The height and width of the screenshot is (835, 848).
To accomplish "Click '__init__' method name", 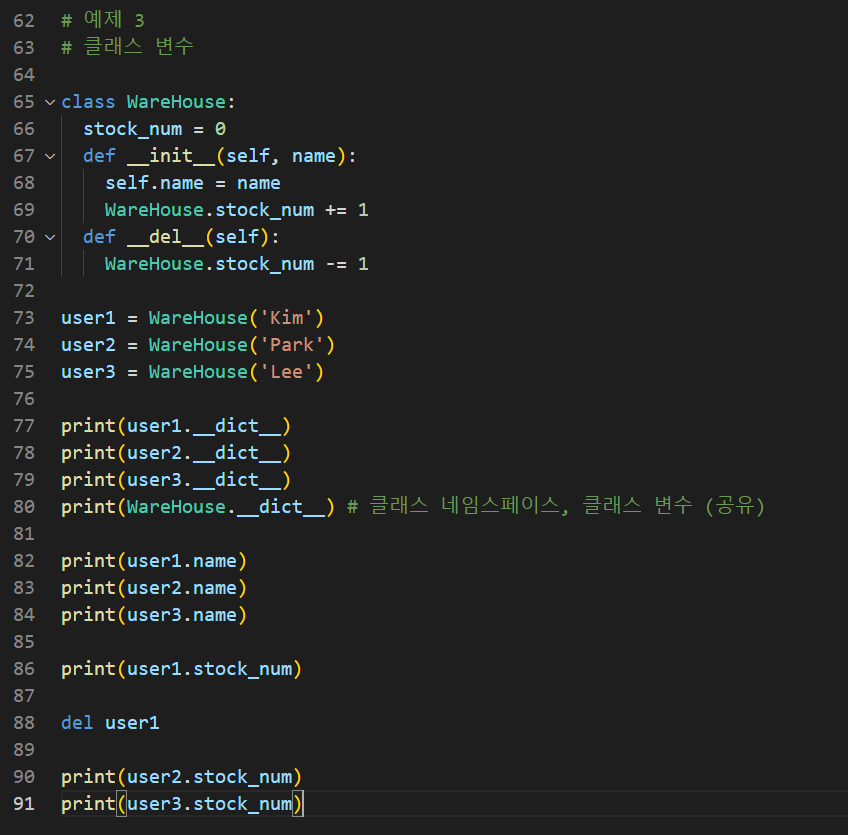I will click(171, 156).
